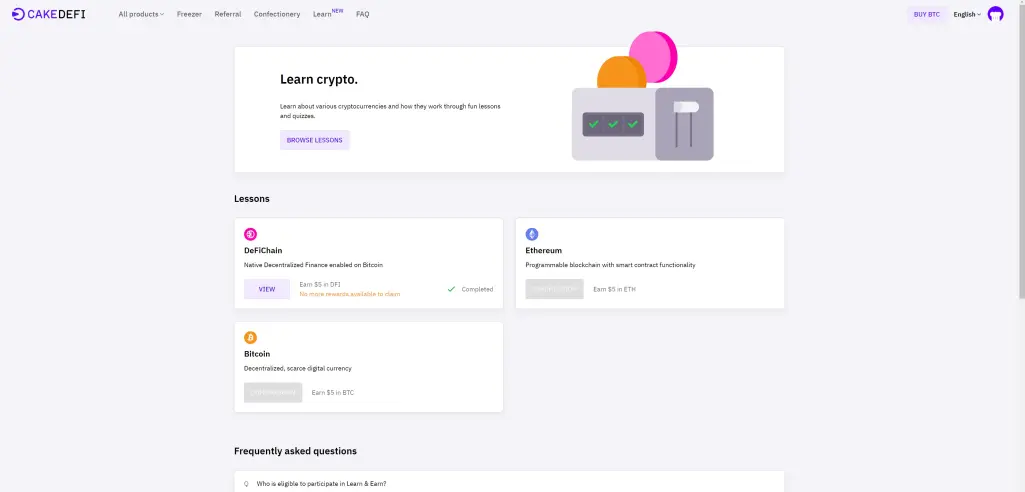Viewport: 1025px width, 492px height.
Task: Open the Cake DeFi logo home link
Action: (x=49, y=14)
